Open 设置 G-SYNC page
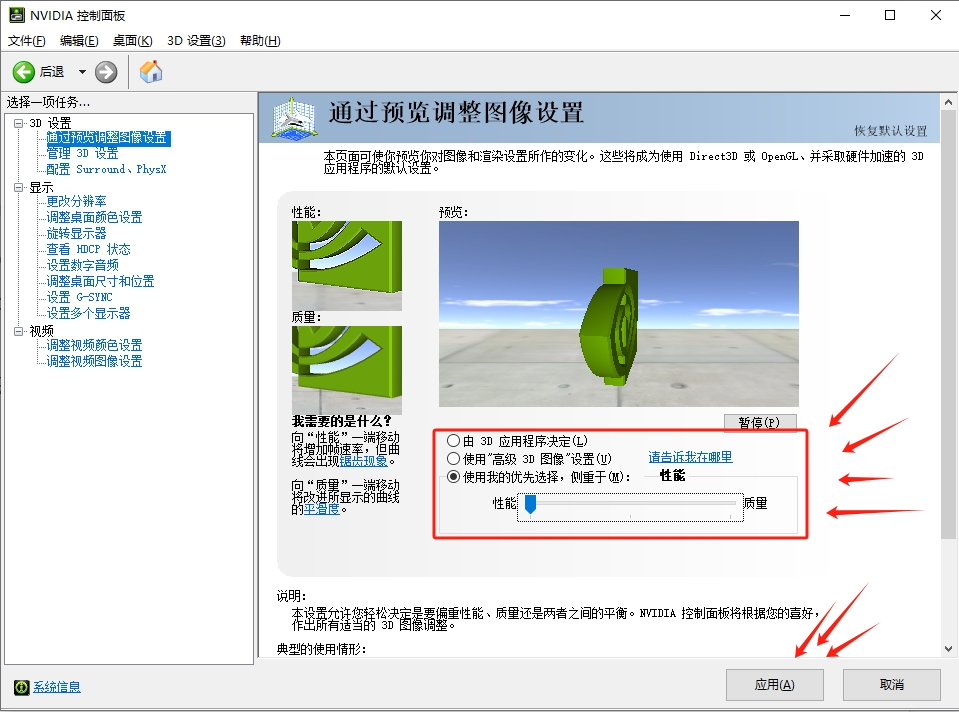This screenshot has height=712, width=959. tap(80, 297)
